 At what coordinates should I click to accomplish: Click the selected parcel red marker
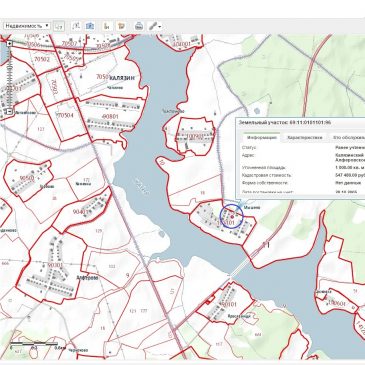232,217
